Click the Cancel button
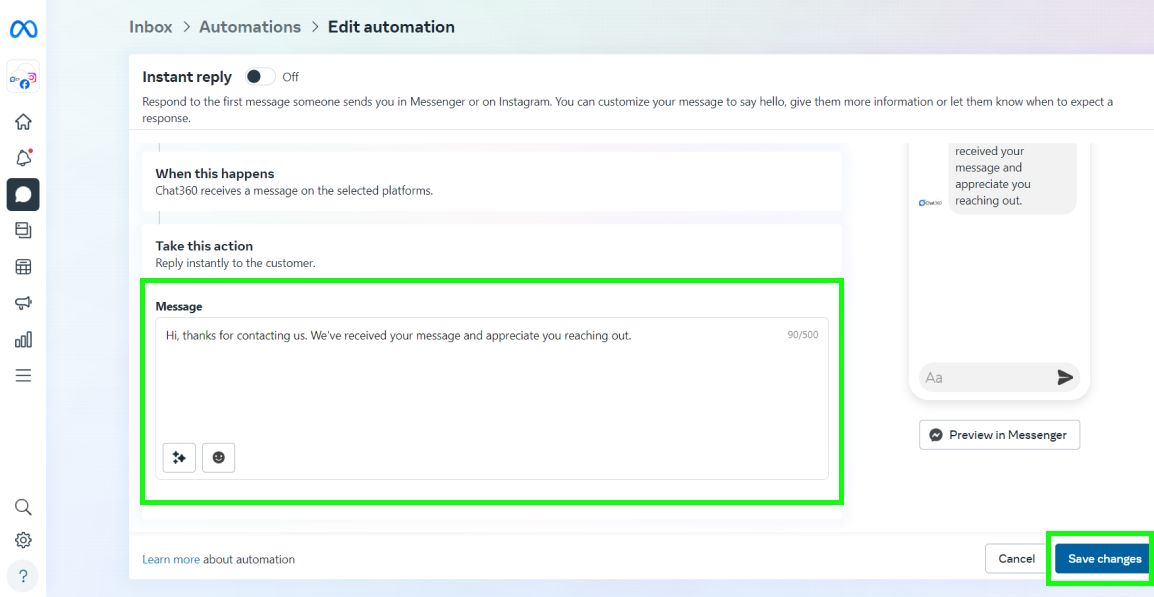The height and width of the screenshot is (597, 1154). pos(1016,559)
